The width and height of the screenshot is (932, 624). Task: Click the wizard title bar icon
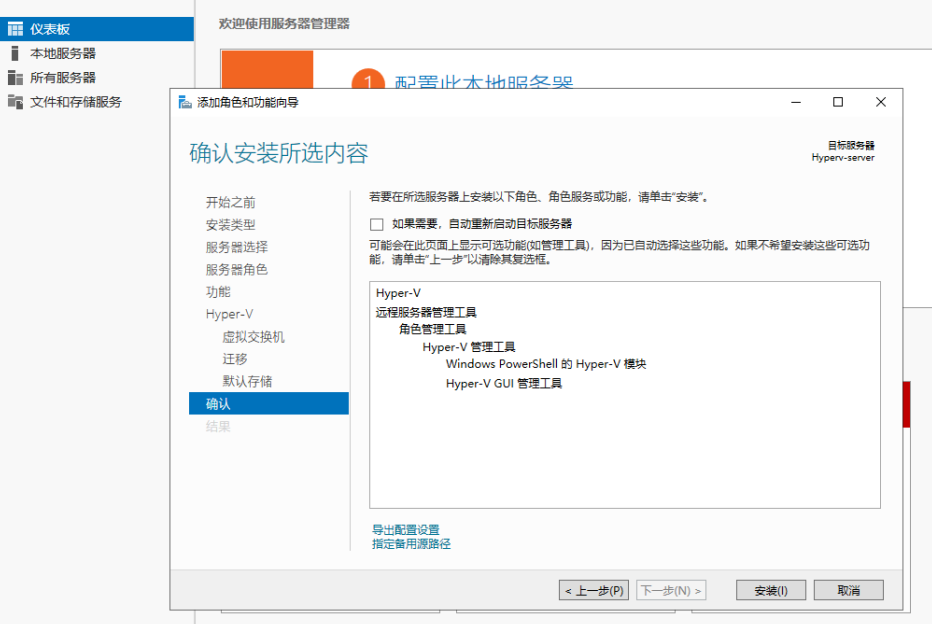point(185,102)
